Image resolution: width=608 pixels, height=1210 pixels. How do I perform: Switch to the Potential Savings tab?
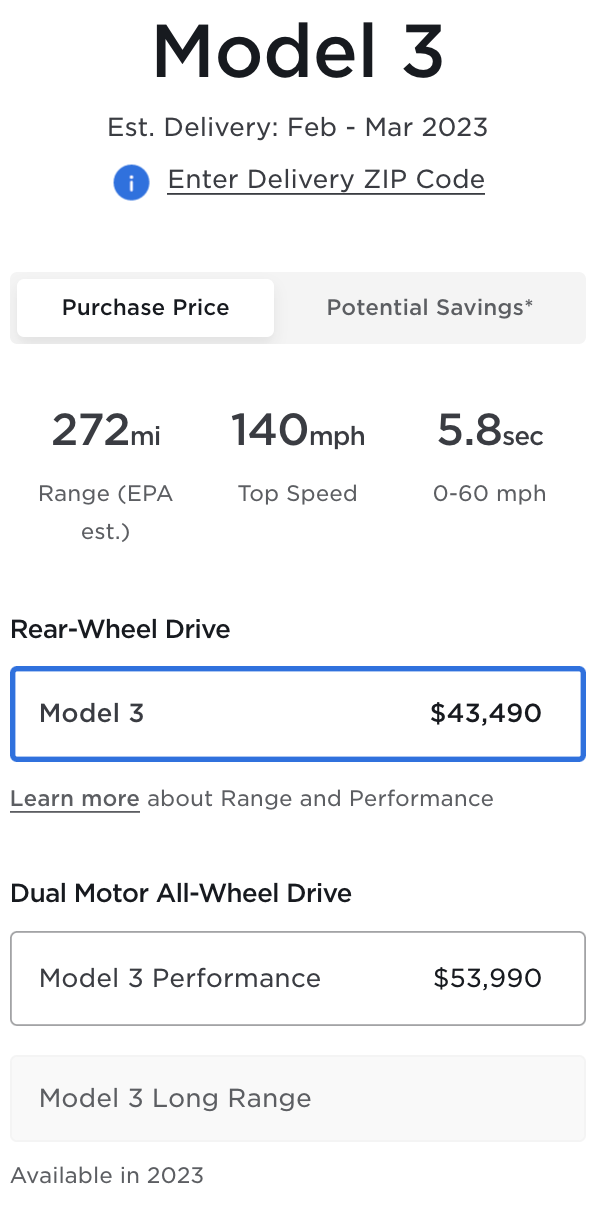(x=429, y=308)
